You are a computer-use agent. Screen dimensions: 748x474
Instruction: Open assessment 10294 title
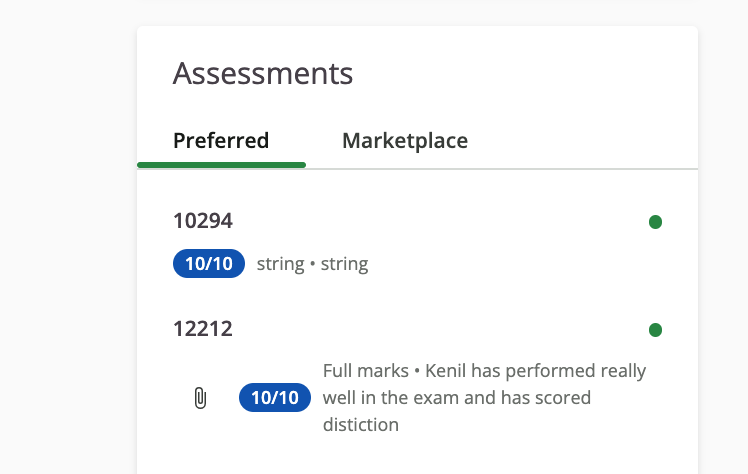pyautogui.click(x=203, y=221)
